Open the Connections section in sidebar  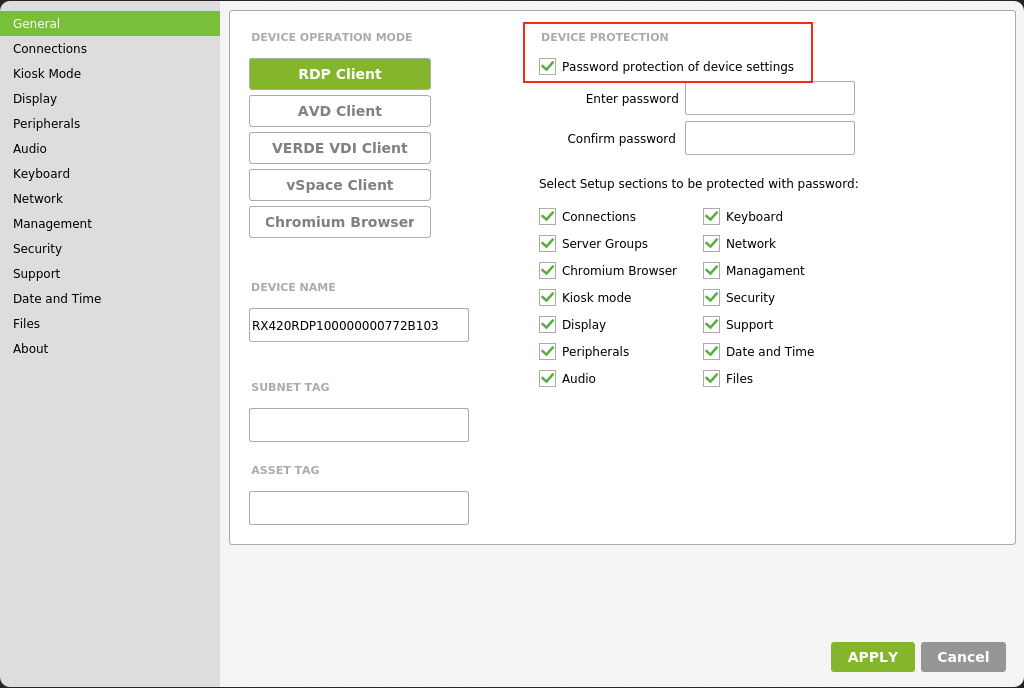click(x=110, y=48)
